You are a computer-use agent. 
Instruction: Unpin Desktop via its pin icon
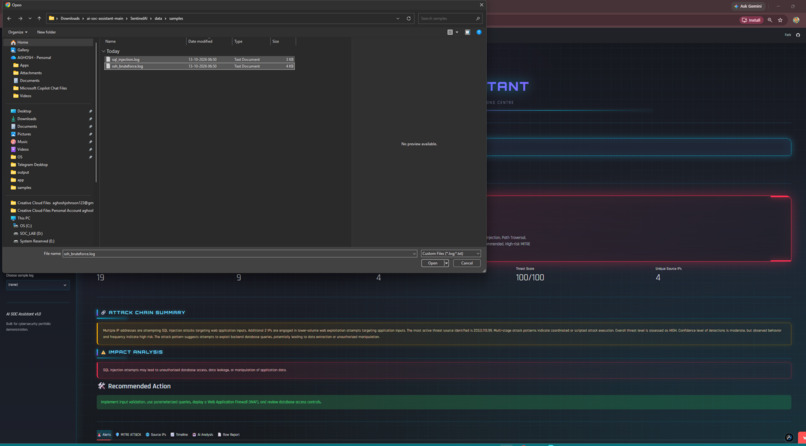(x=90, y=111)
